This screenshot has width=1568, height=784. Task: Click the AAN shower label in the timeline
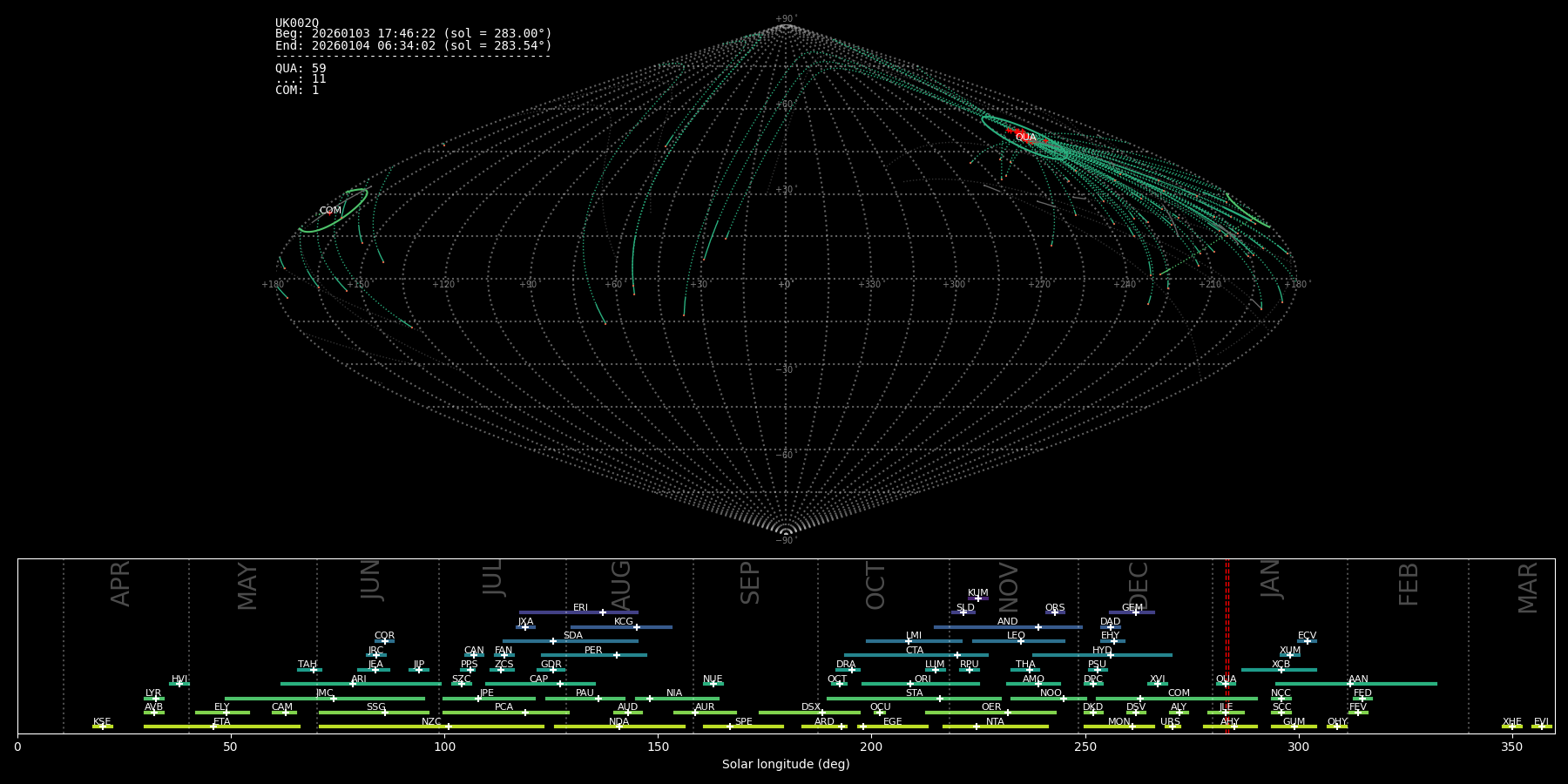pyautogui.click(x=1358, y=679)
